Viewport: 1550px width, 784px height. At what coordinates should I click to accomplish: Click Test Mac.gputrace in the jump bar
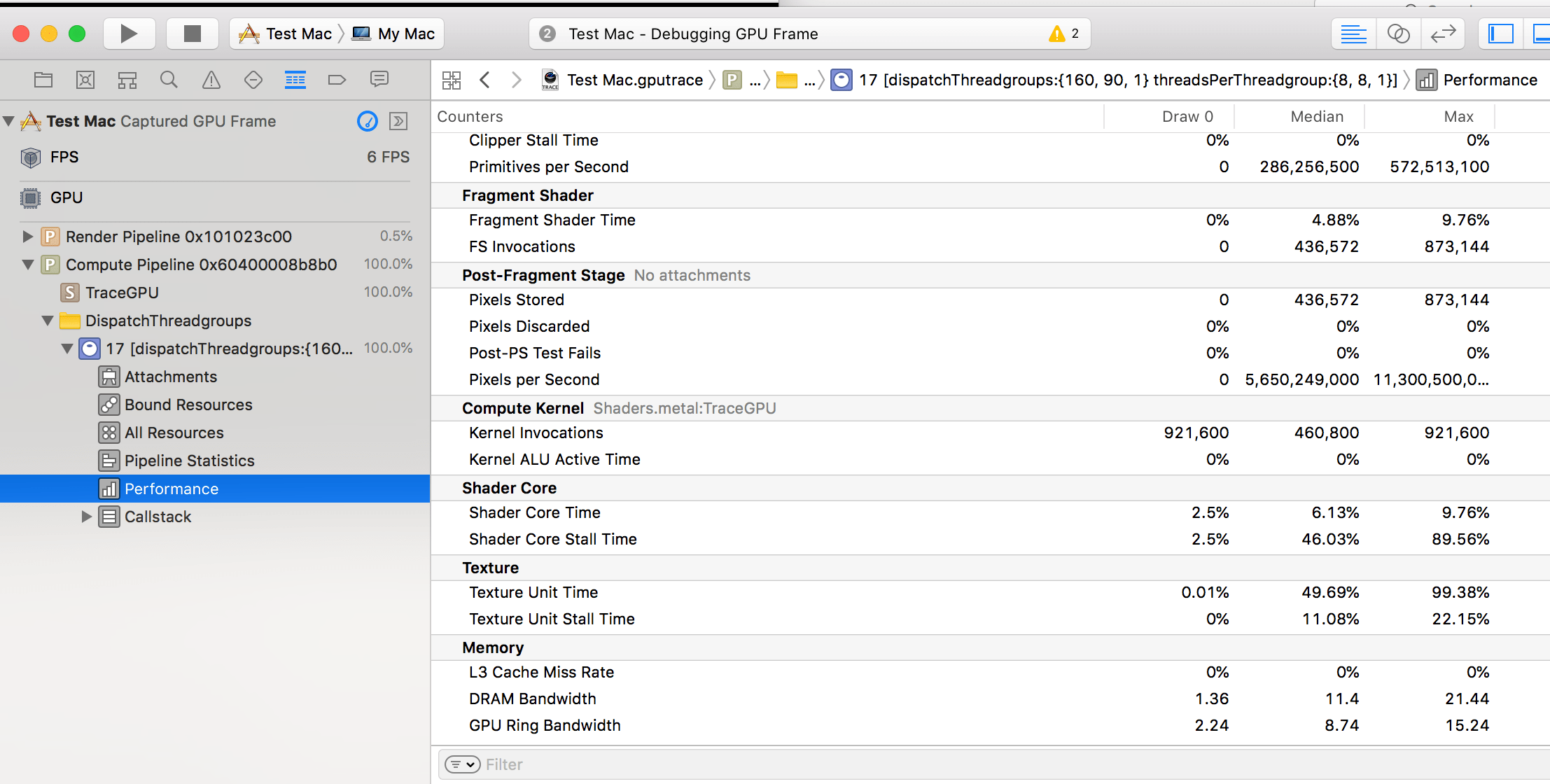click(622, 80)
